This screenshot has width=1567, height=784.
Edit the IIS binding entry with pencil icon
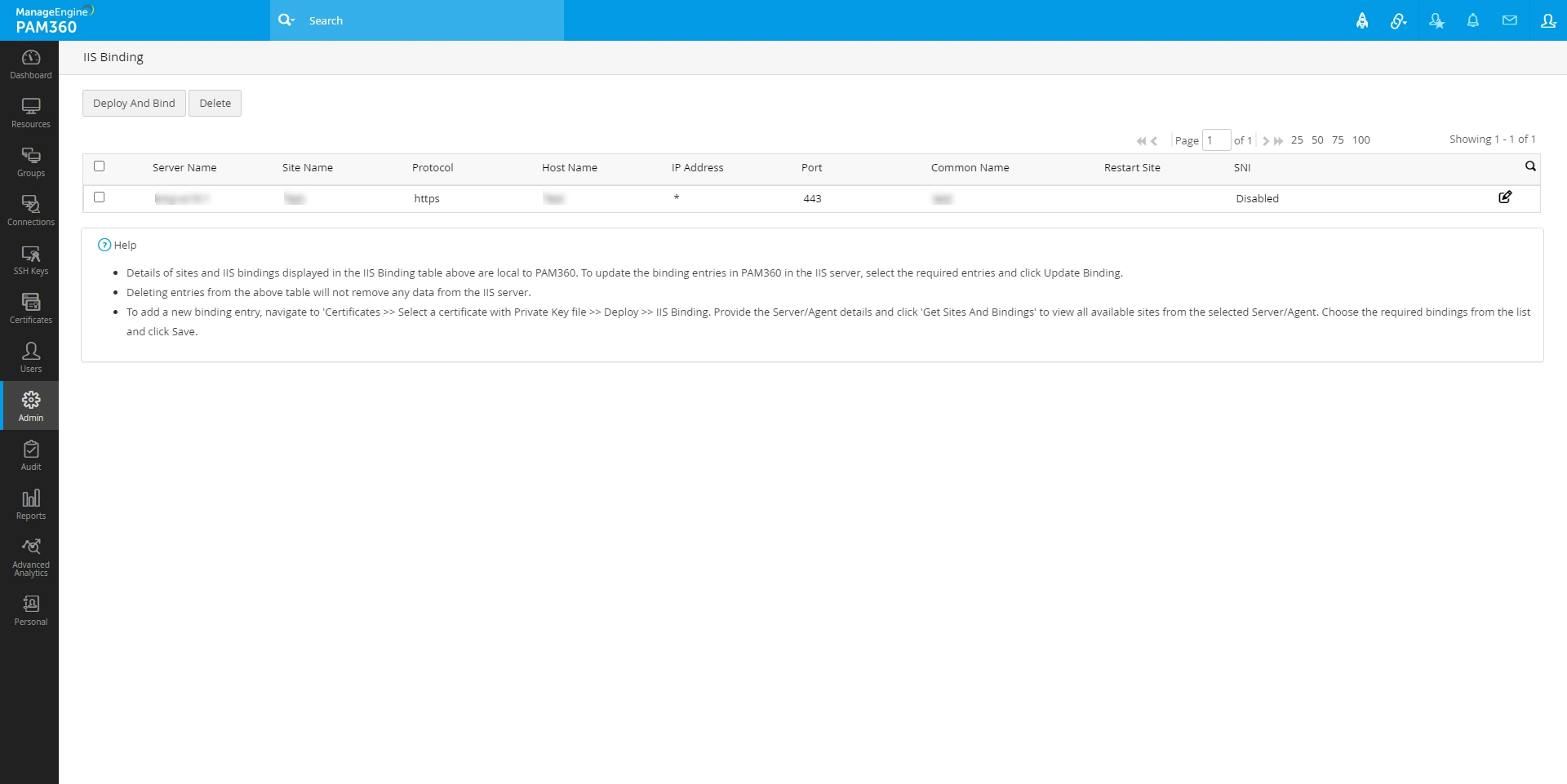point(1506,197)
